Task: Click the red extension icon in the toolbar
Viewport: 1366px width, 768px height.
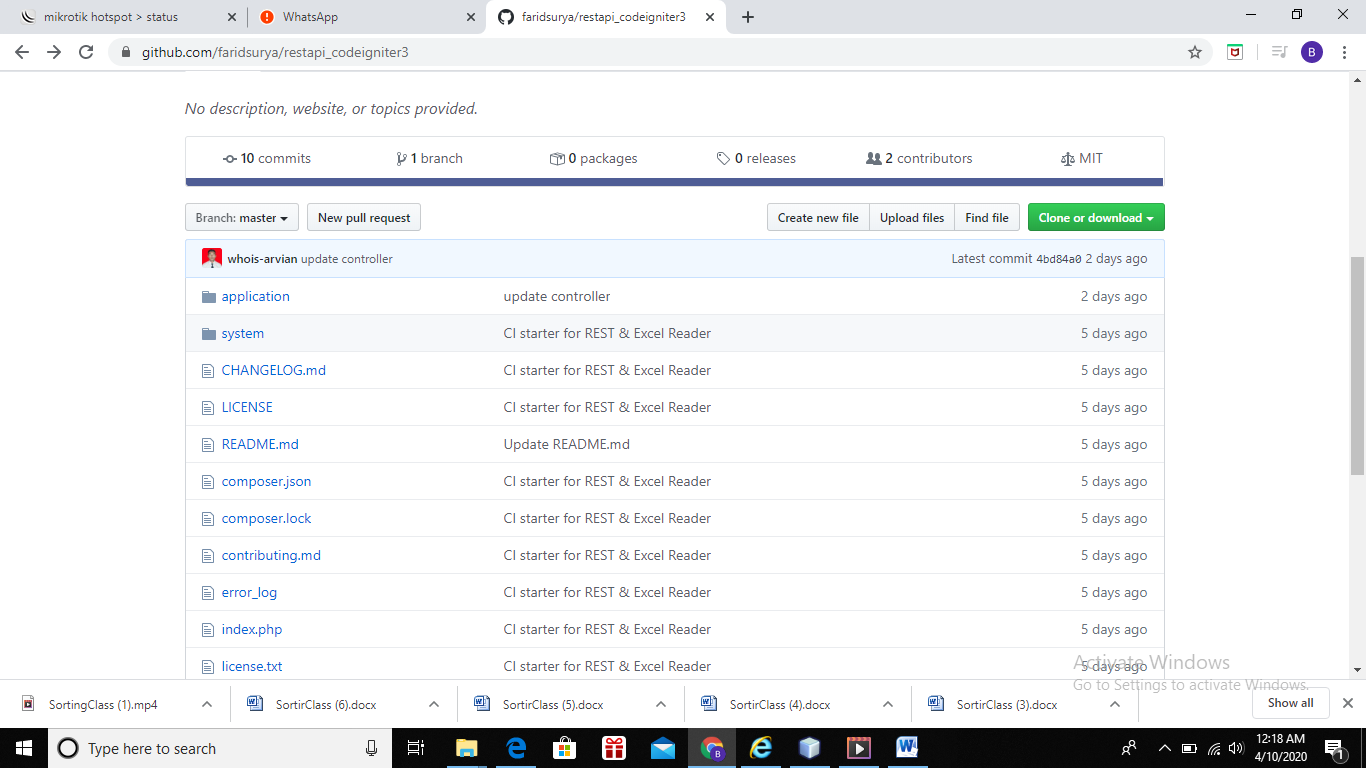Action: coord(1235,52)
